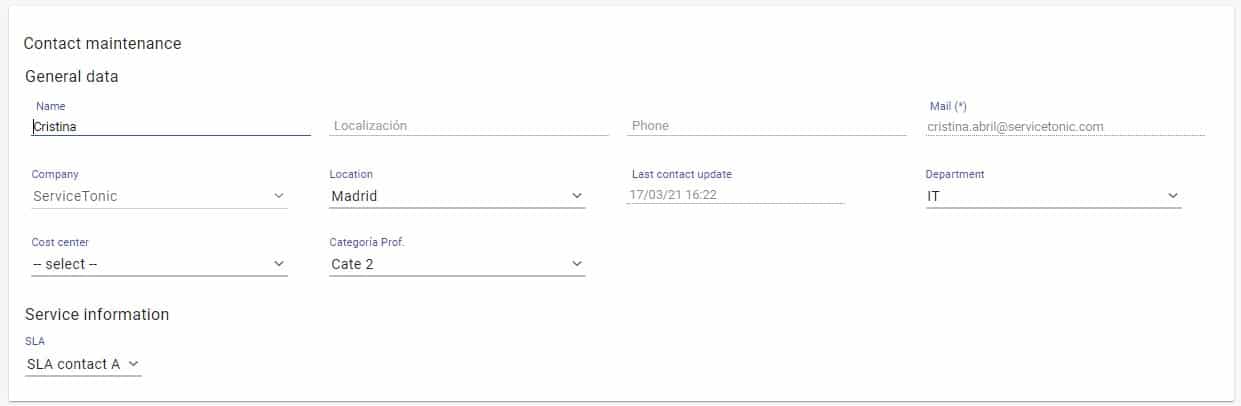1241x406 pixels.
Task: Click the Contact maintenance page title
Action: (102, 44)
